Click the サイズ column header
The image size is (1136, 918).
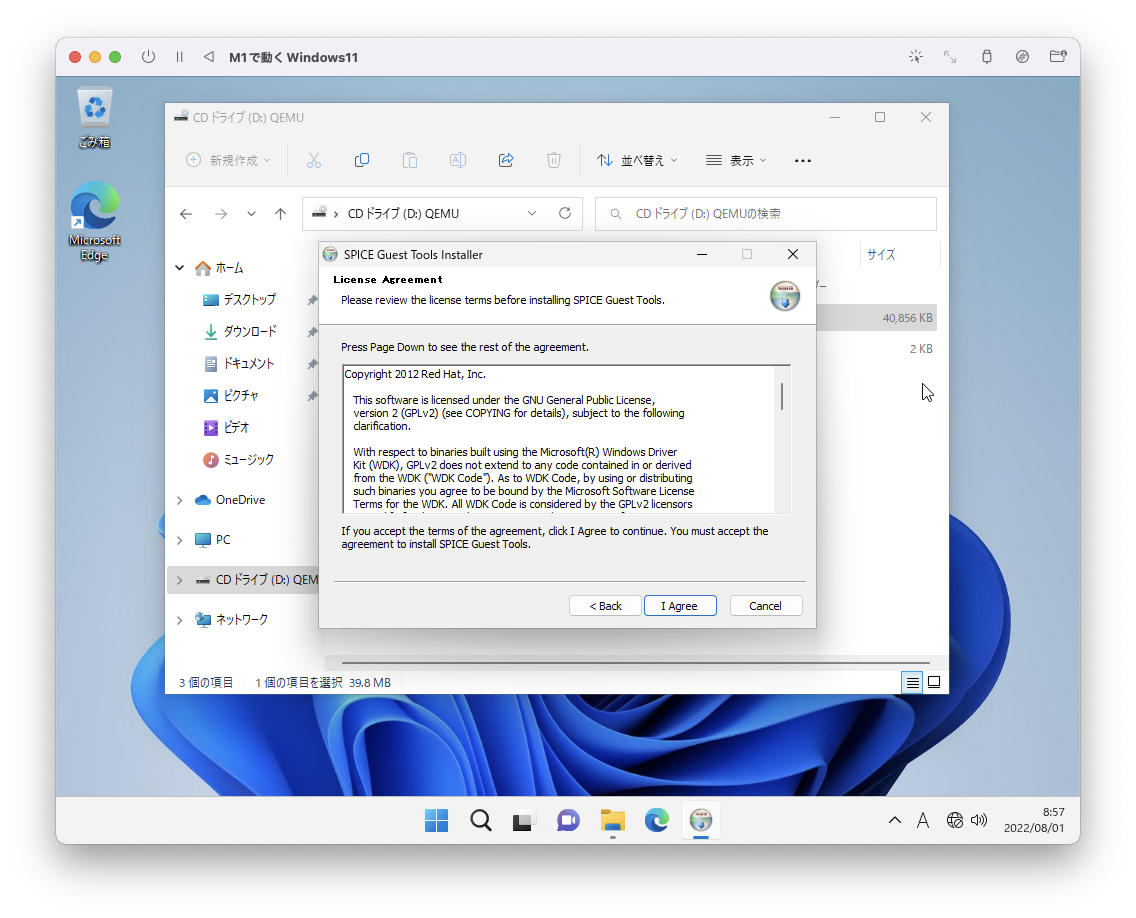coord(881,254)
